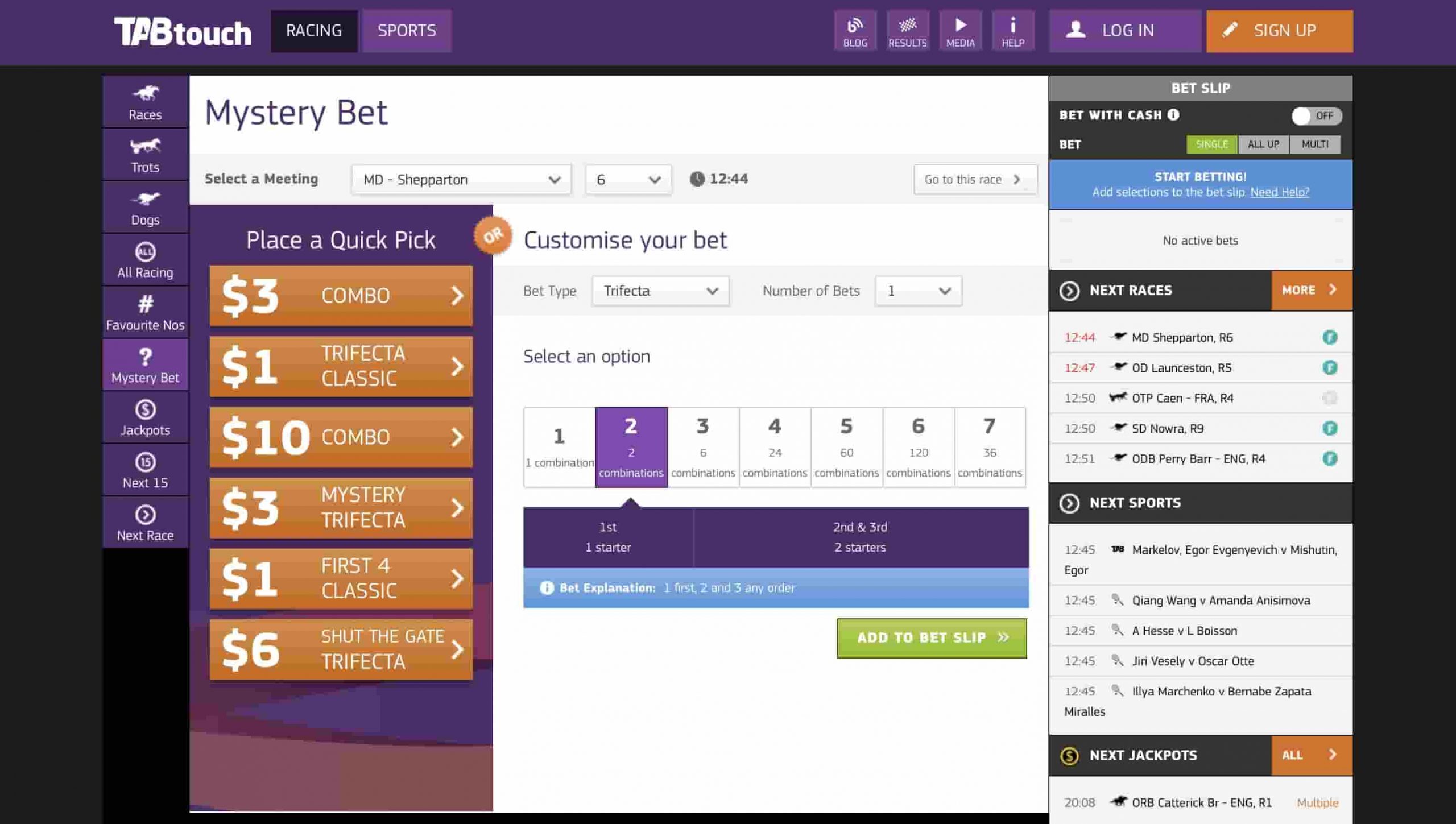Open Favourite Nos in the sidebar

[145, 312]
